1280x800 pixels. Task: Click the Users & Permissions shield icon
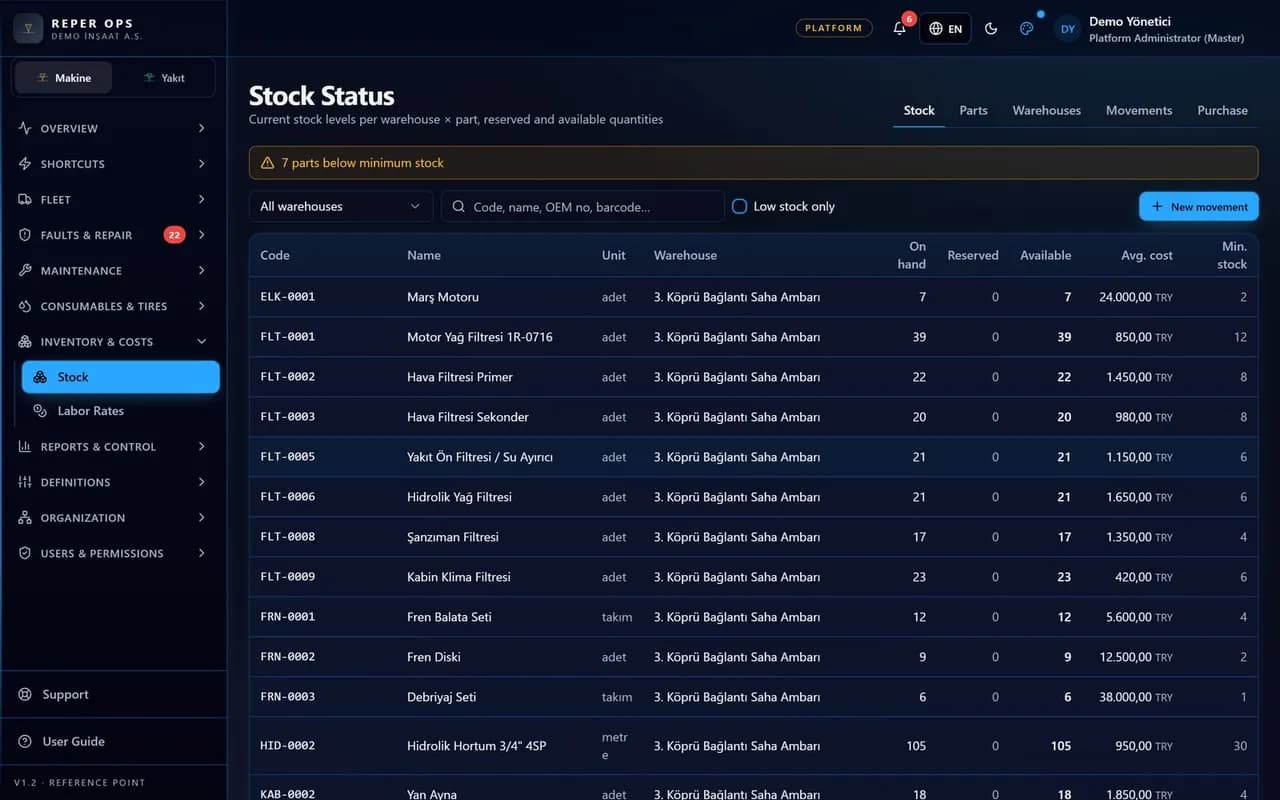pyautogui.click(x=25, y=553)
